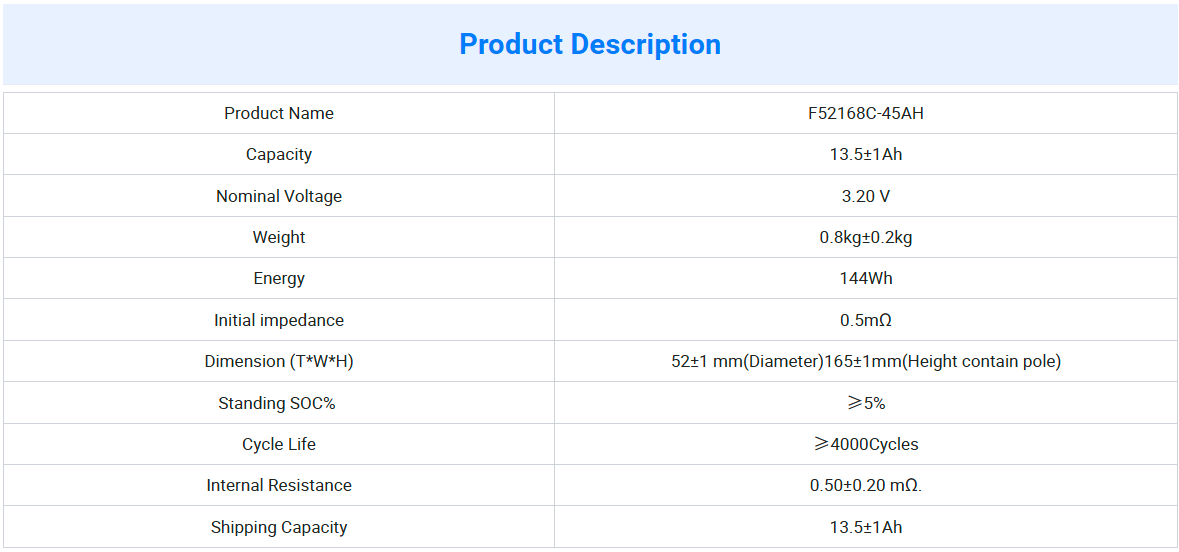Screen dimensions: 1179x552
Task: Click the Nominal Voltage label
Action: [x=279, y=196]
